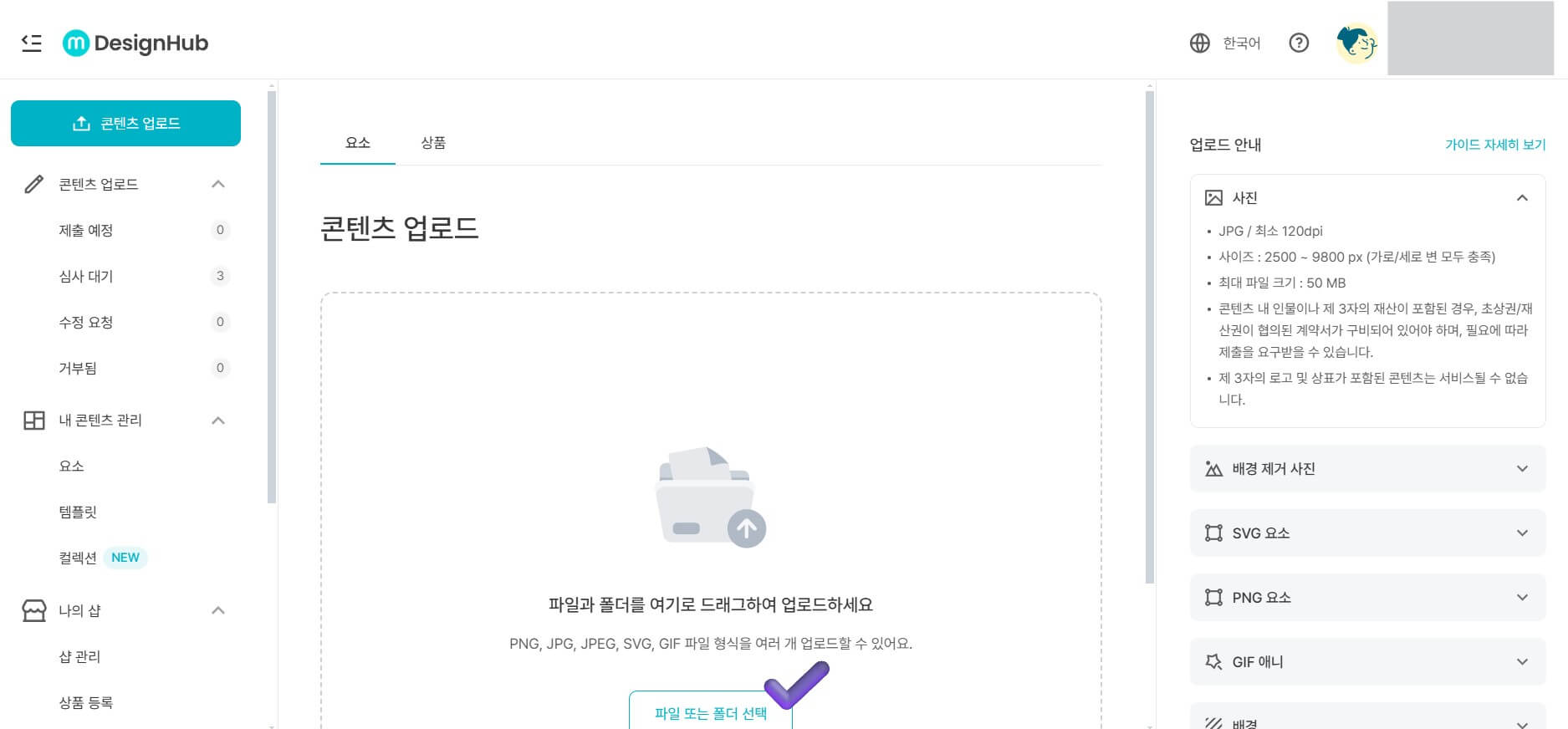Click the DesignHub logo
Viewport: 1568px width, 729px height.
pyautogui.click(x=135, y=43)
